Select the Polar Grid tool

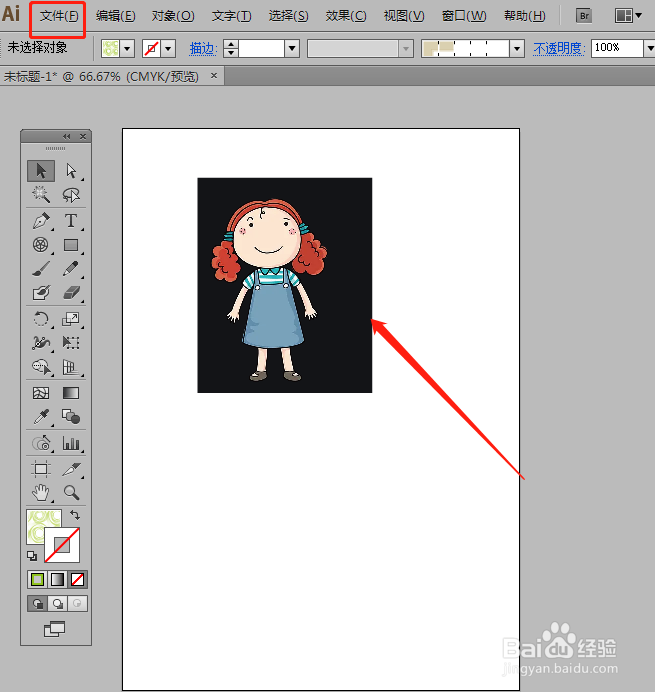coord(41,244)
